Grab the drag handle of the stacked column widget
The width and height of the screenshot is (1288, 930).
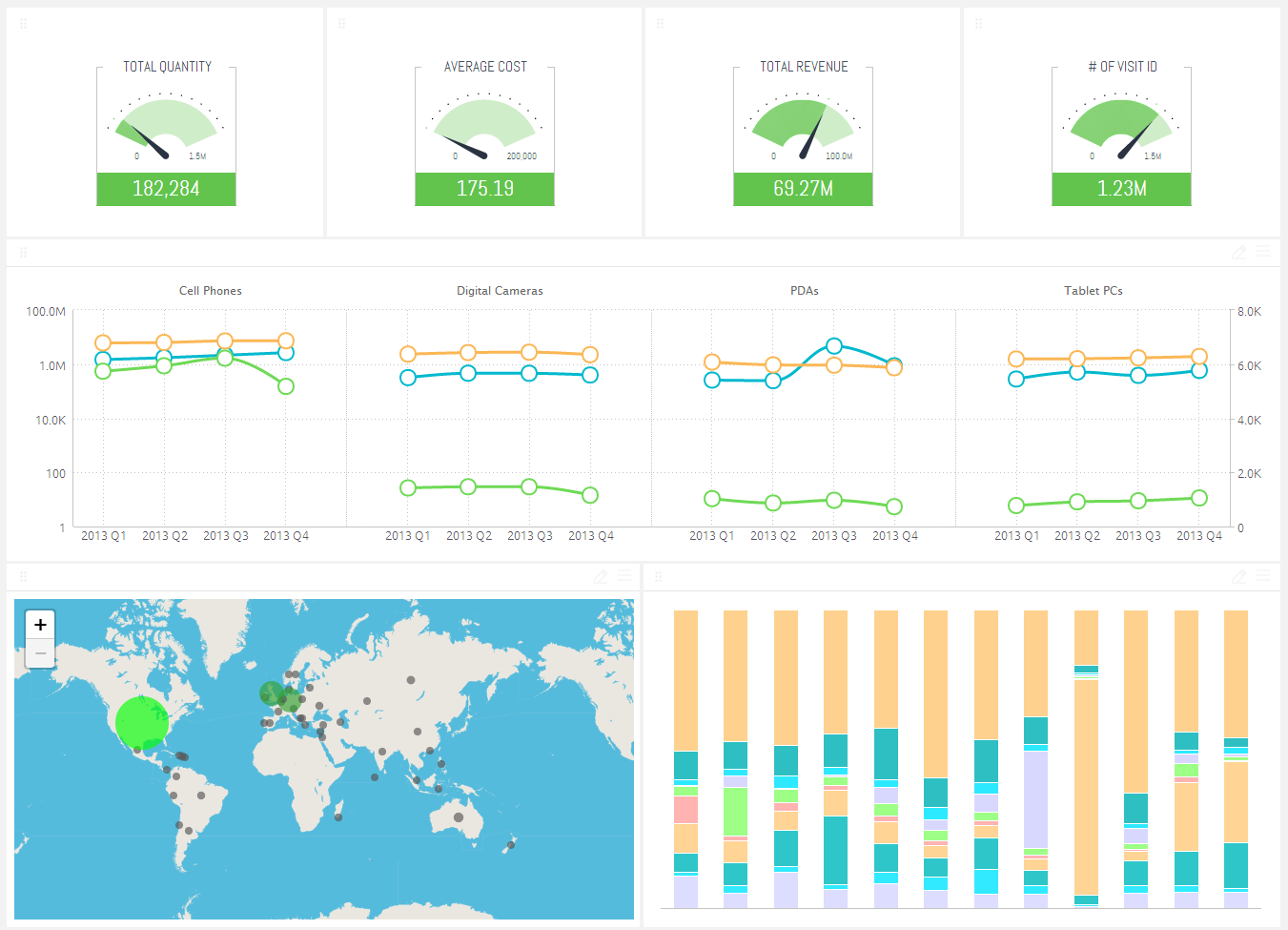pyautogui.click(x=659, y=576)
